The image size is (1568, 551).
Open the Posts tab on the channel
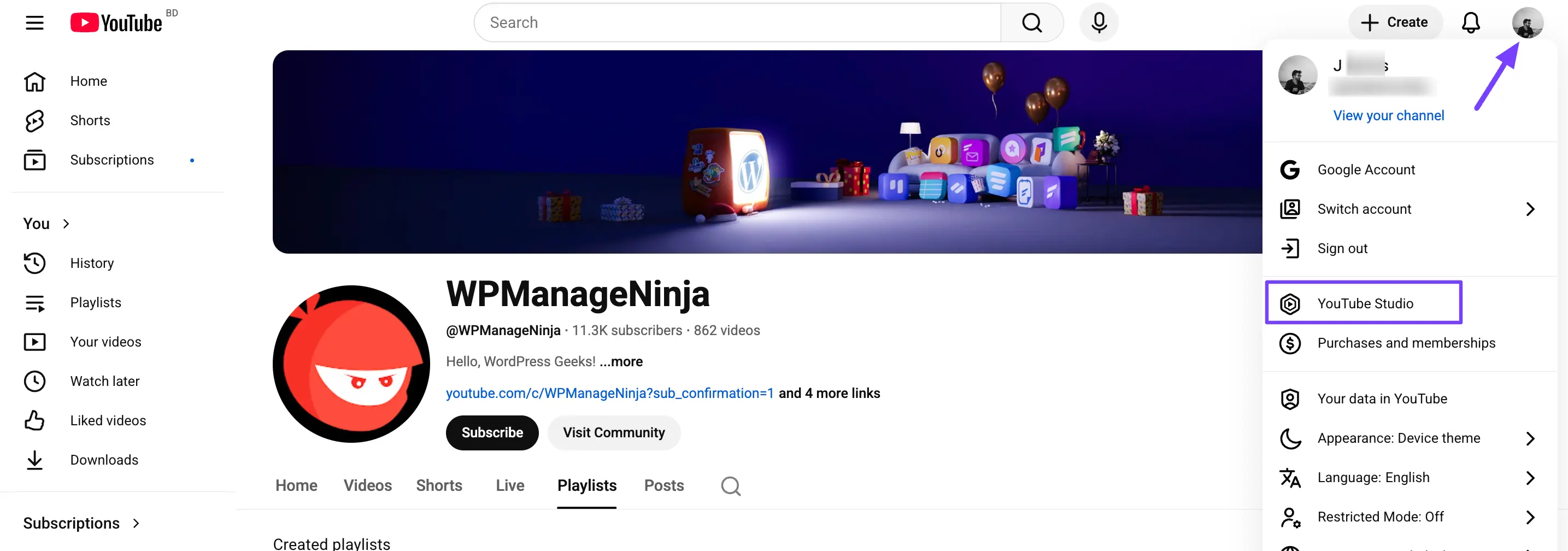pyautogui.click(x=663, y=485)
